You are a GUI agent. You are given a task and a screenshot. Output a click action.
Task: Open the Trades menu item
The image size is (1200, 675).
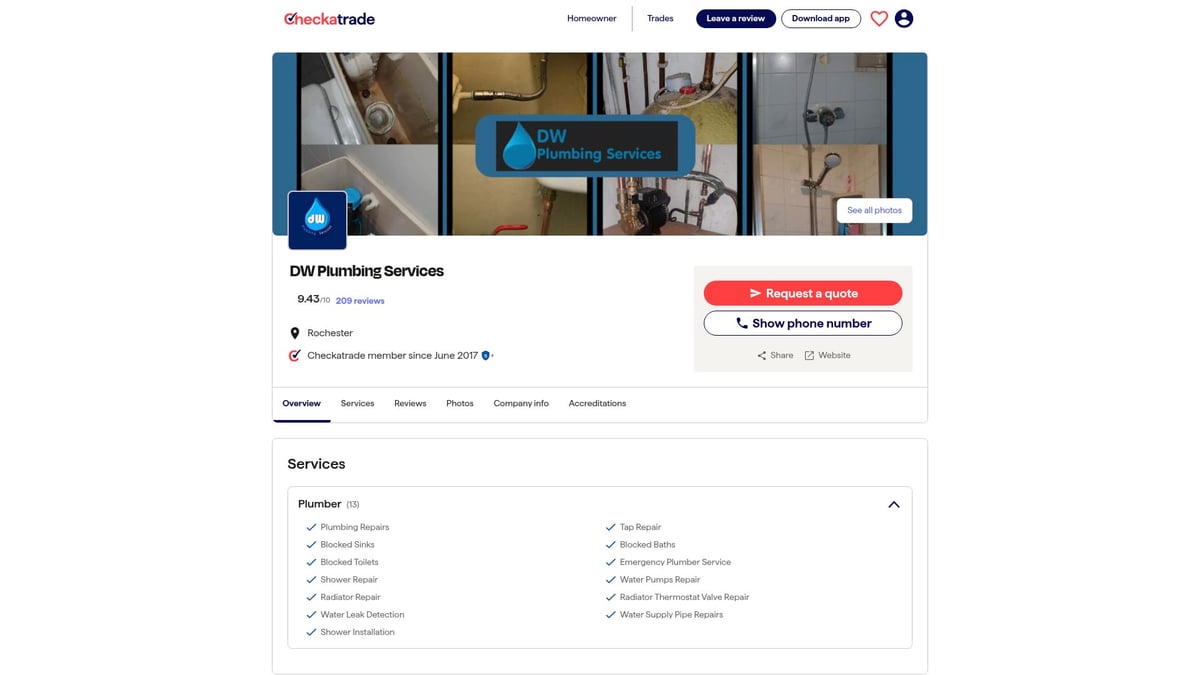pos(660,18)
